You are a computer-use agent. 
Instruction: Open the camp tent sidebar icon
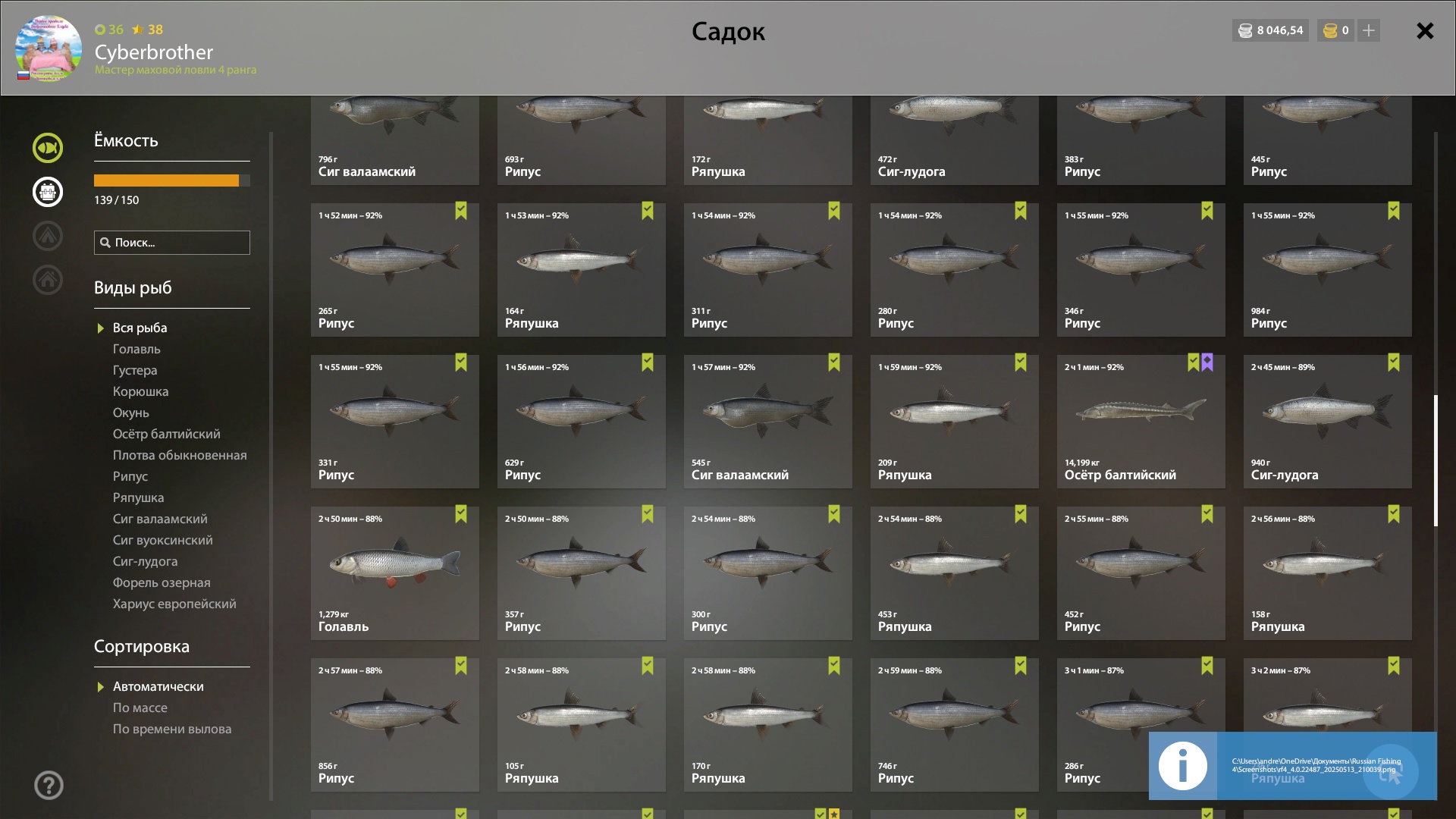click(48, 236)
